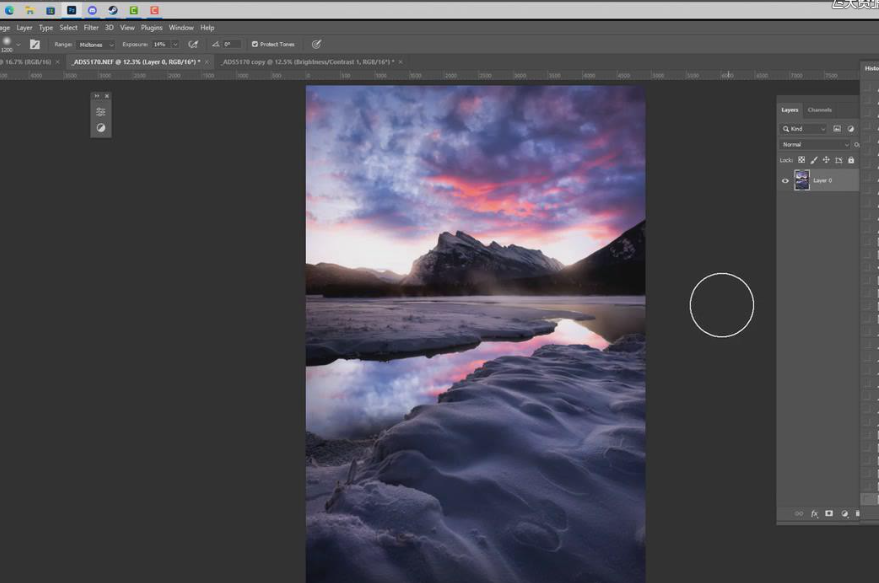Open Properties sliders icon in floating panel

pyautogui.click(x=101, y=112)
